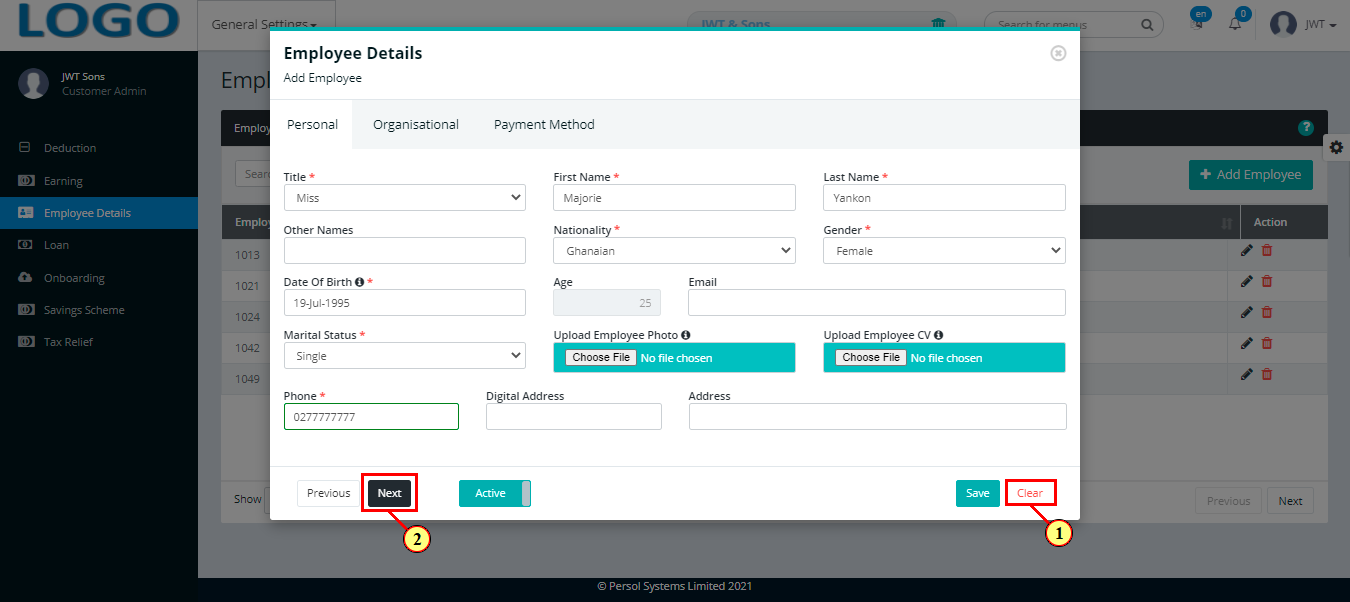Click the red trash icon for row 1049
Viewport: 1350px width, 602px height.
click(1267, 375)
